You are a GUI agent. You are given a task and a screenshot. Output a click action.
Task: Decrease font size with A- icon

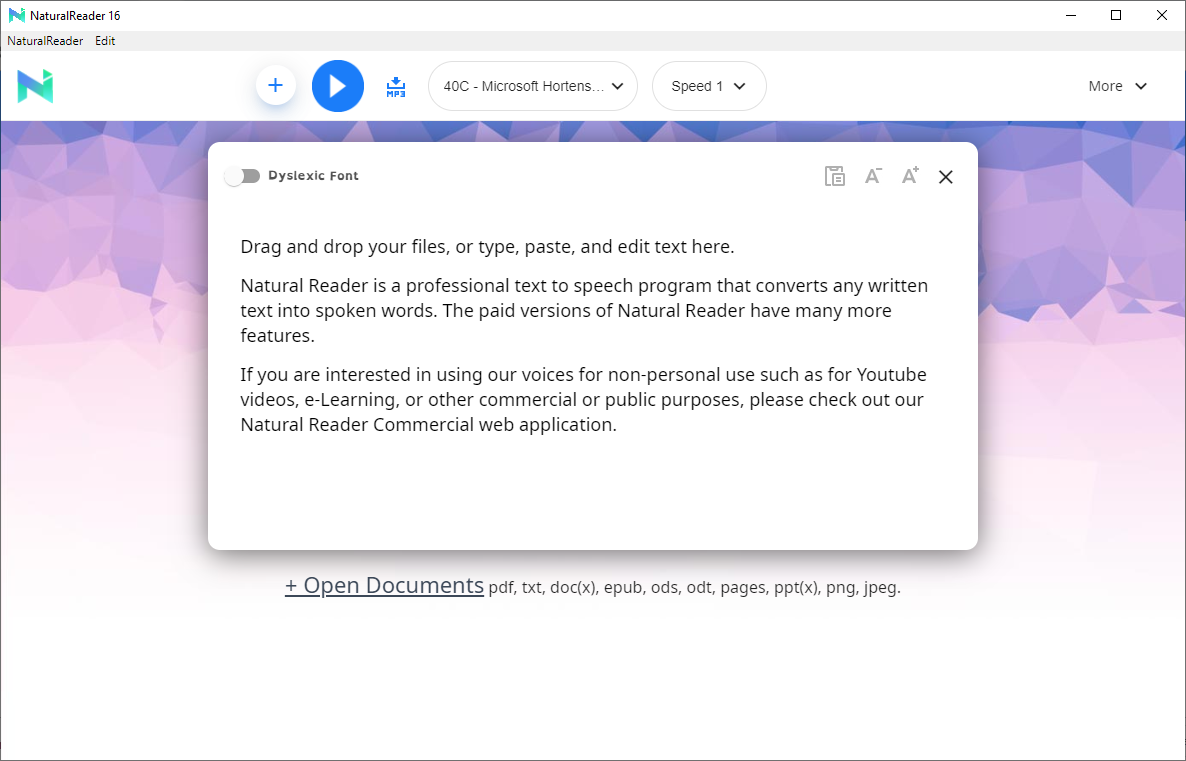coord(873,176)
